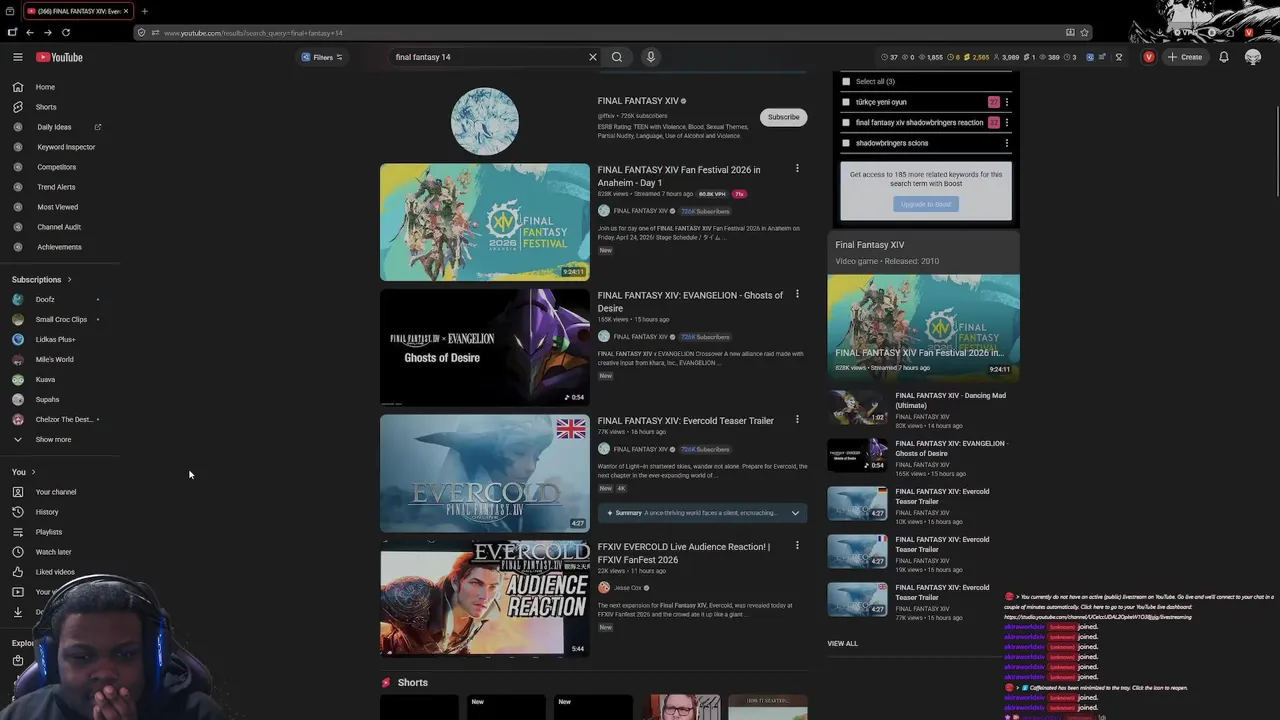
Task: Open the vidIQ red V extension icon
Action: pos(1149,57)
